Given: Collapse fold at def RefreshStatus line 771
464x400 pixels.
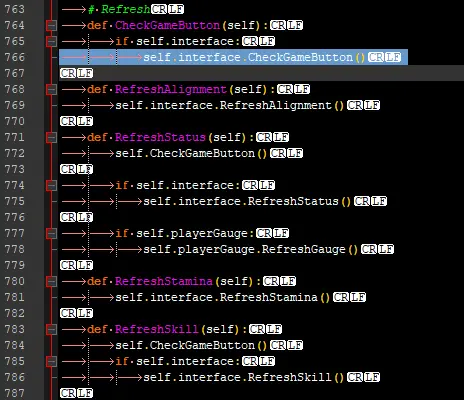Looking at the screenshot, I should [52, 137].
